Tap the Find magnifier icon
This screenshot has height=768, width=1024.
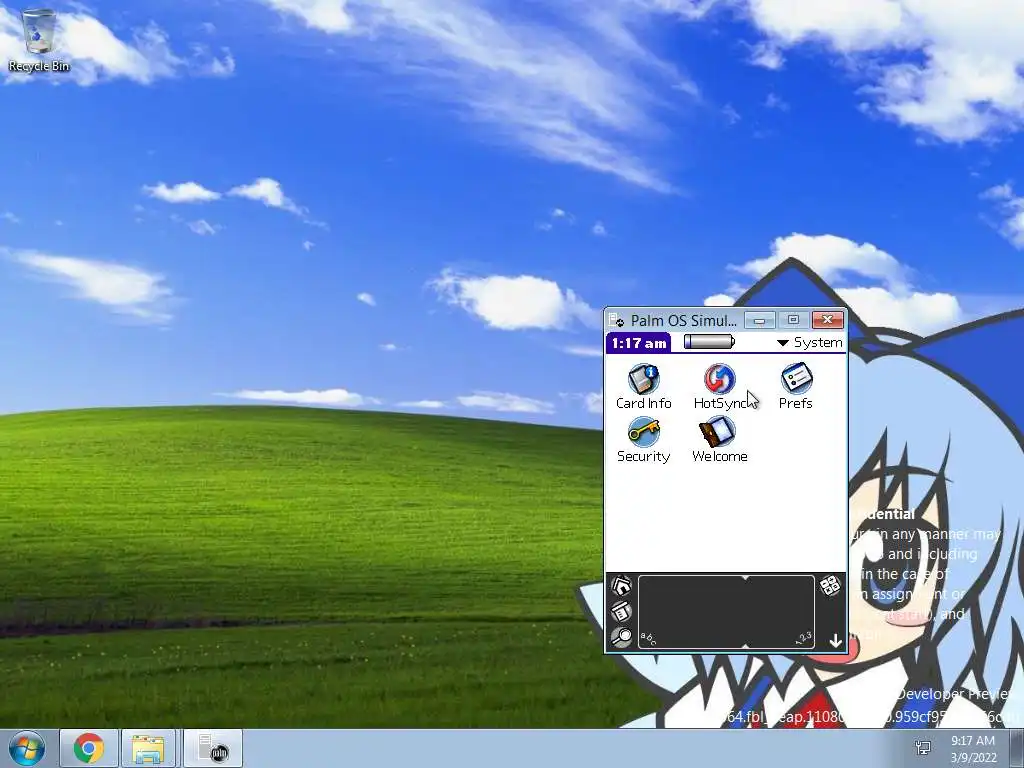(621, 637)
